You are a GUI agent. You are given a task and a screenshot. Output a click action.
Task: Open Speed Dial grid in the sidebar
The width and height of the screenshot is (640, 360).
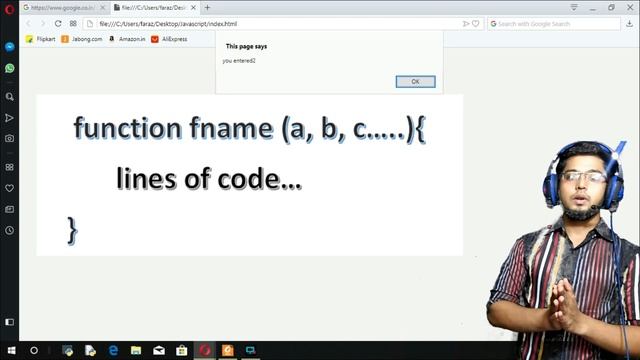[x=9, y=167]
